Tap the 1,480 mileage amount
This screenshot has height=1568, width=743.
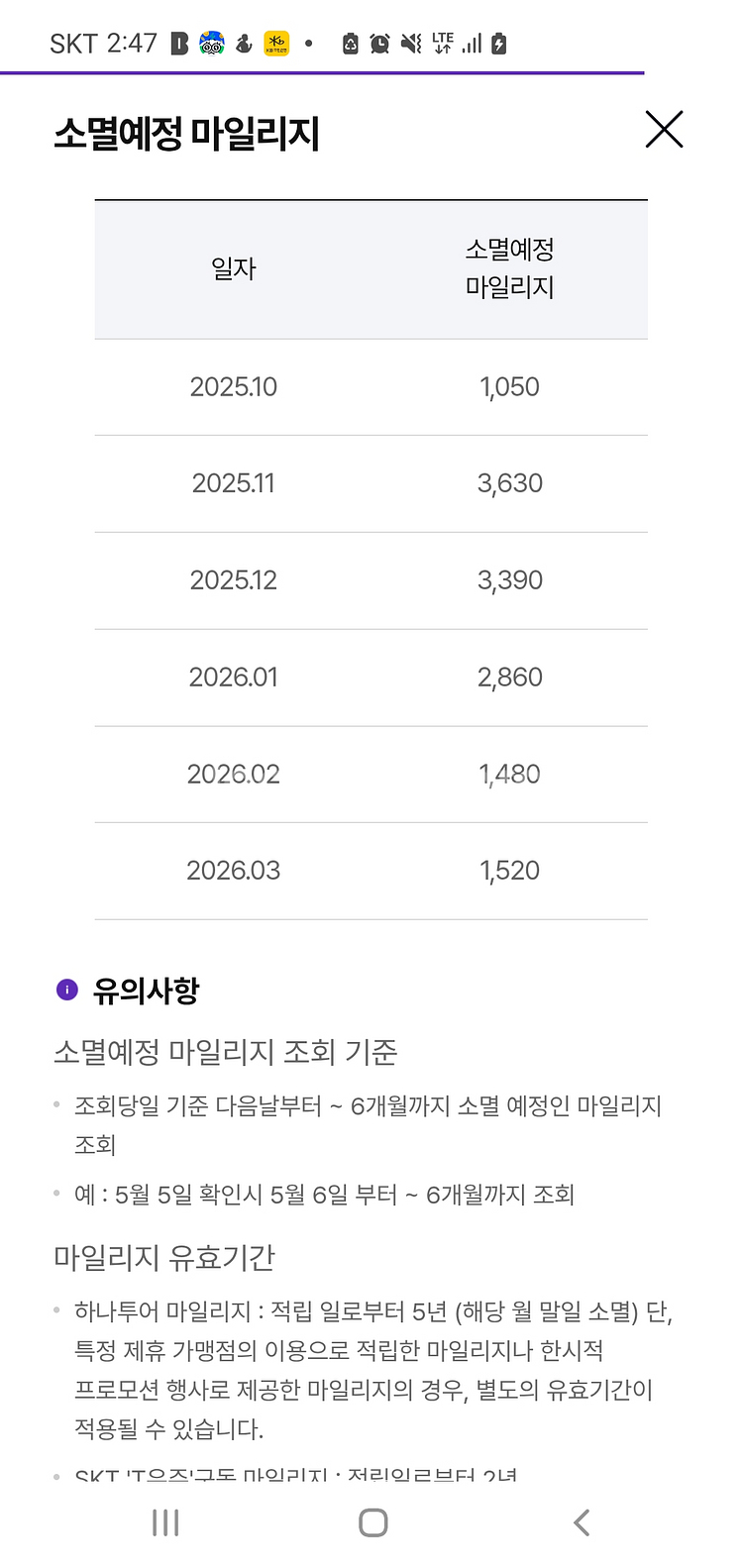[x=510, y=775]
